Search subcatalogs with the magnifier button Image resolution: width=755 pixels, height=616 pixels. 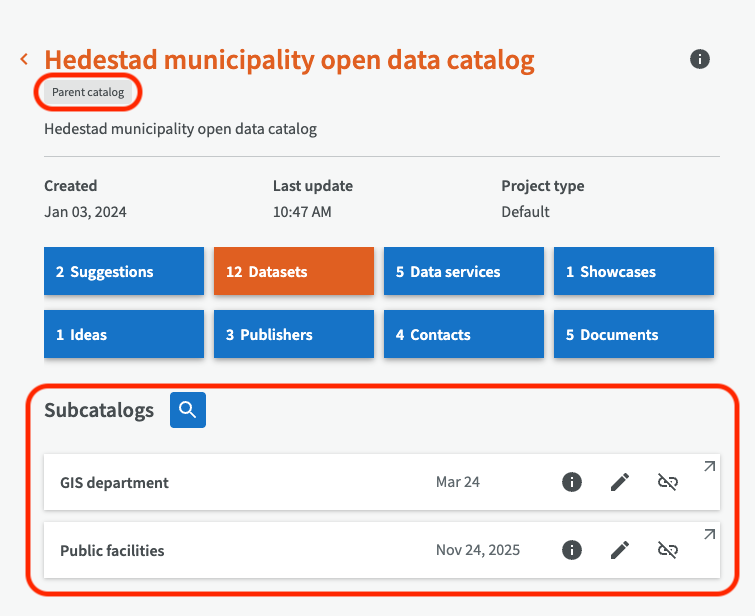pyautogui.click(x=188, y=410)
